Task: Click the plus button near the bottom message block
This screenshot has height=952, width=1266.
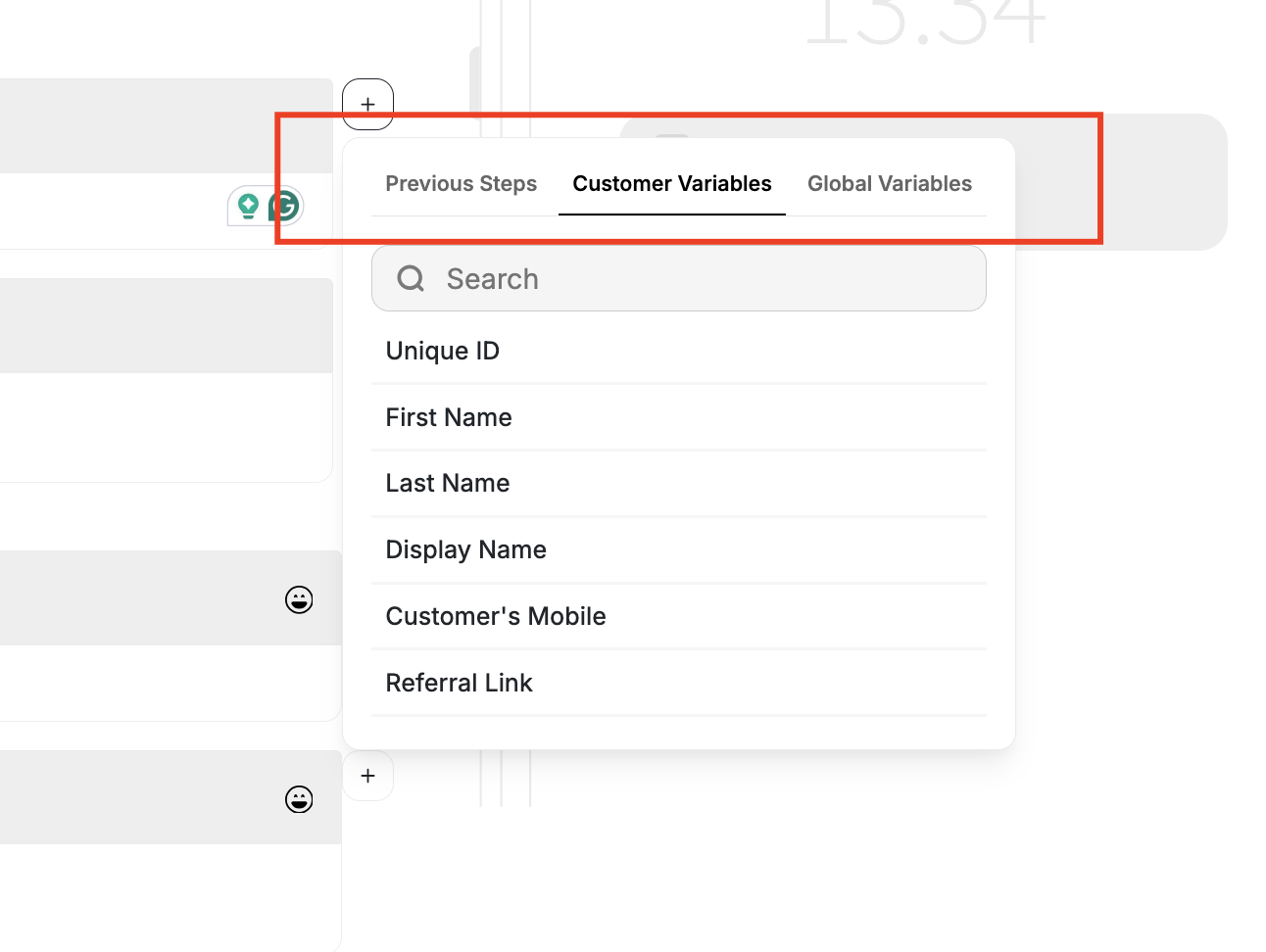Action: [x=367, y=776]
